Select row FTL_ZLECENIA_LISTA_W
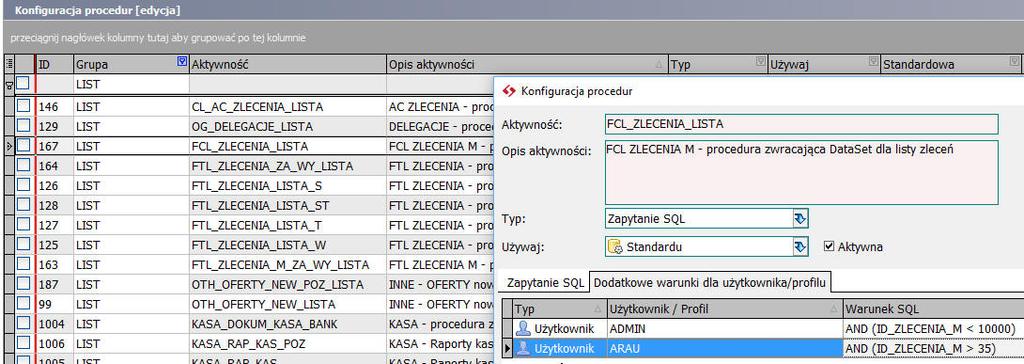The image size is (1024, 364). coord(259,245)
